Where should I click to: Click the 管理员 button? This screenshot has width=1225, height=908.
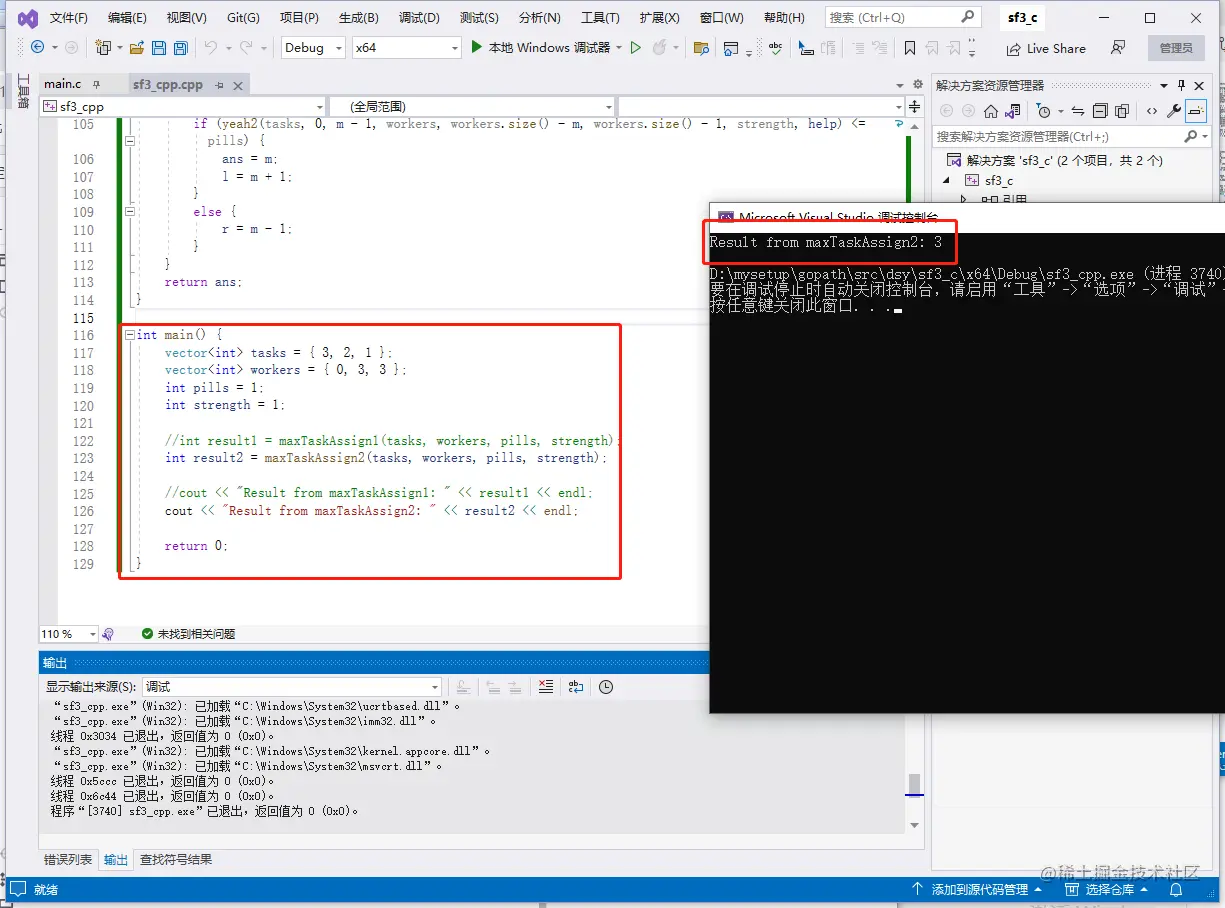point(1176,48)
